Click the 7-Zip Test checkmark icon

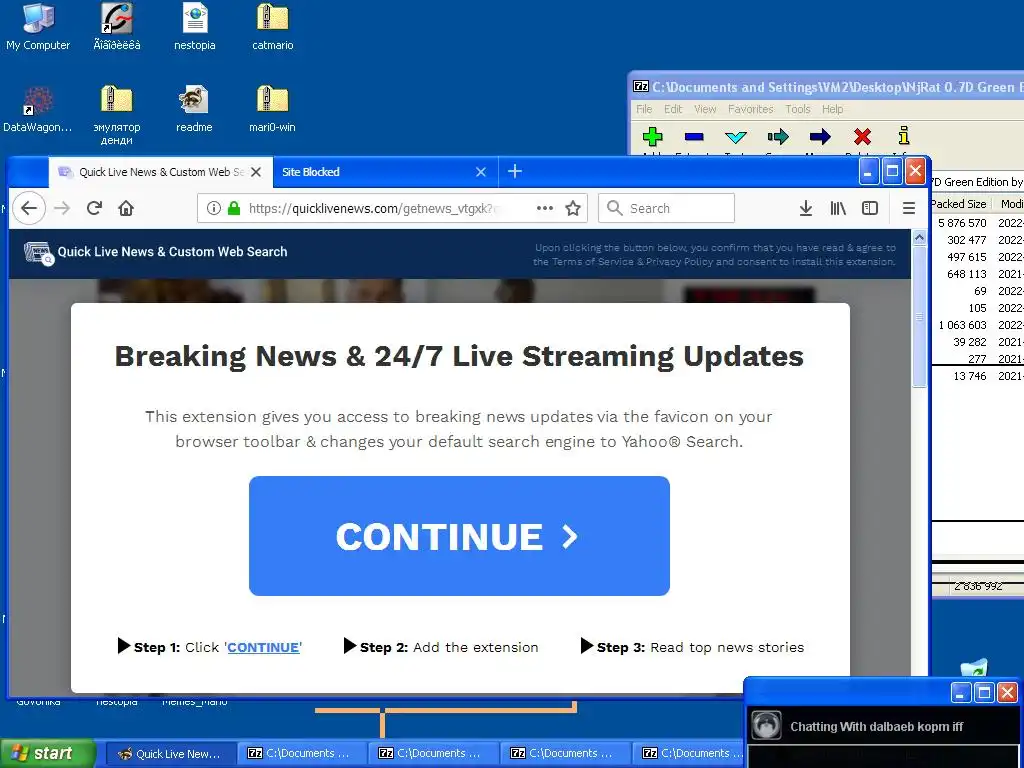pos(736,137)
